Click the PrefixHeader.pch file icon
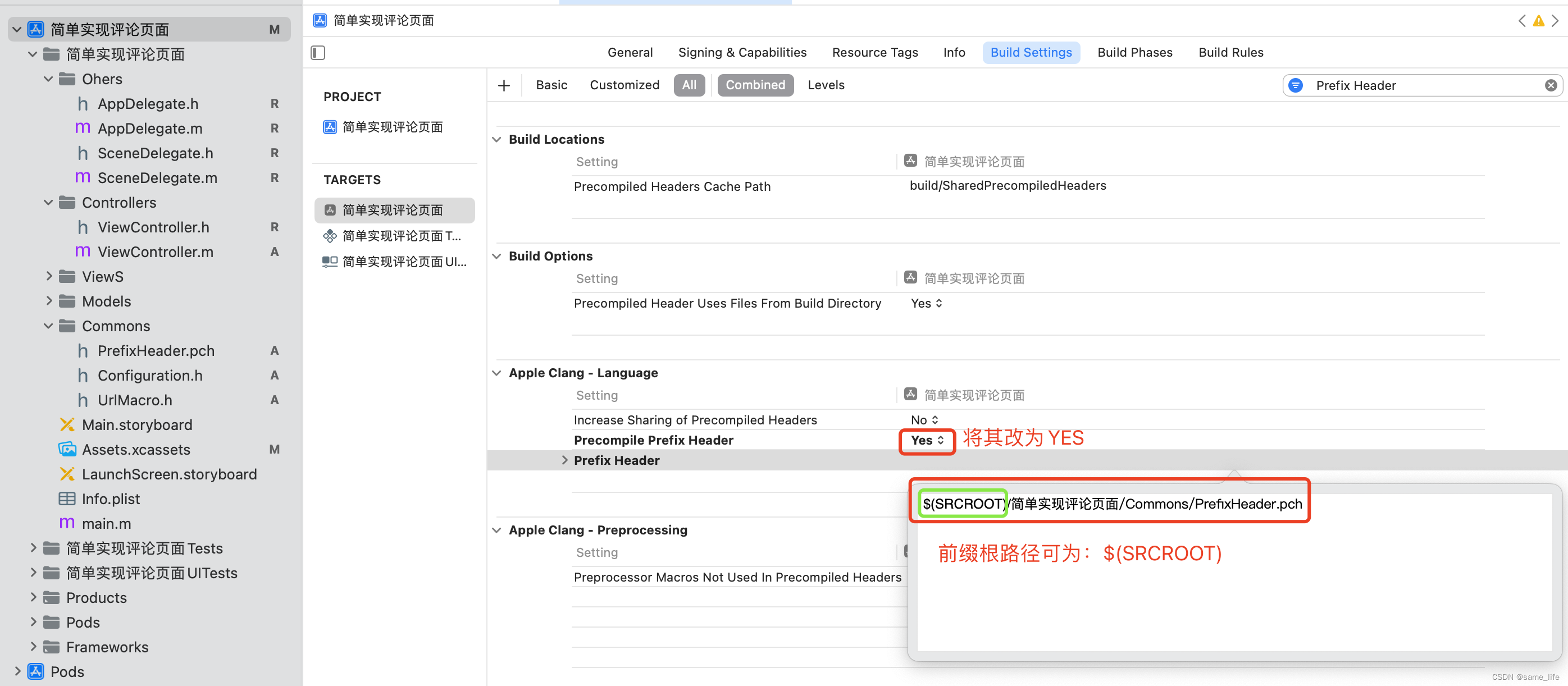The image size is (1568, 686). point(83,350)
